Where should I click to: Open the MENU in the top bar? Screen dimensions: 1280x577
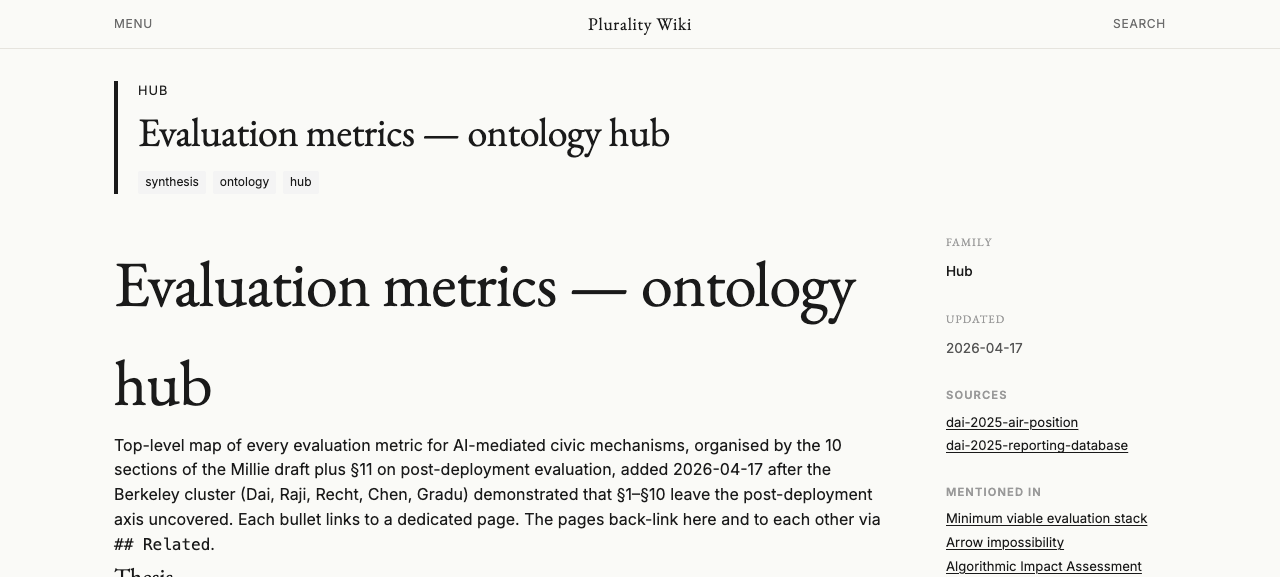tap(133, 24)
